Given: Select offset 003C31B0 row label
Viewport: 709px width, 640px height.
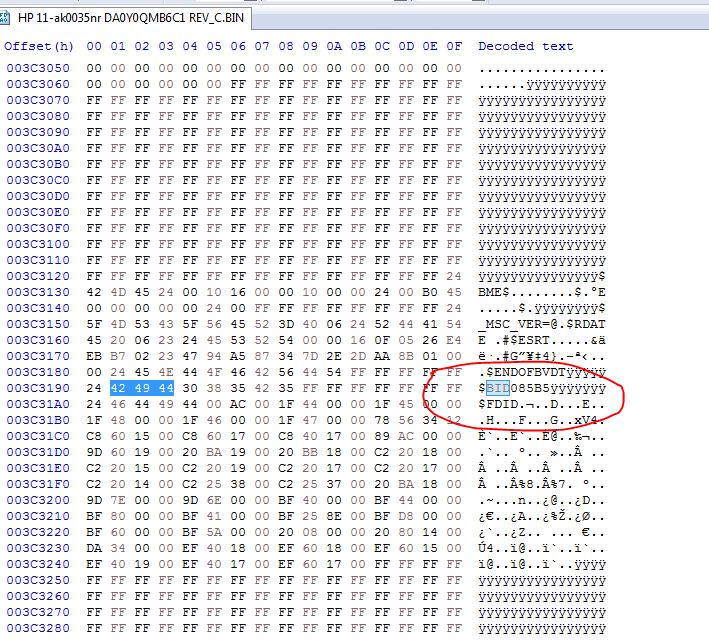Looking at the screenshot, I should pyautogui.click(x=38, y=420).
